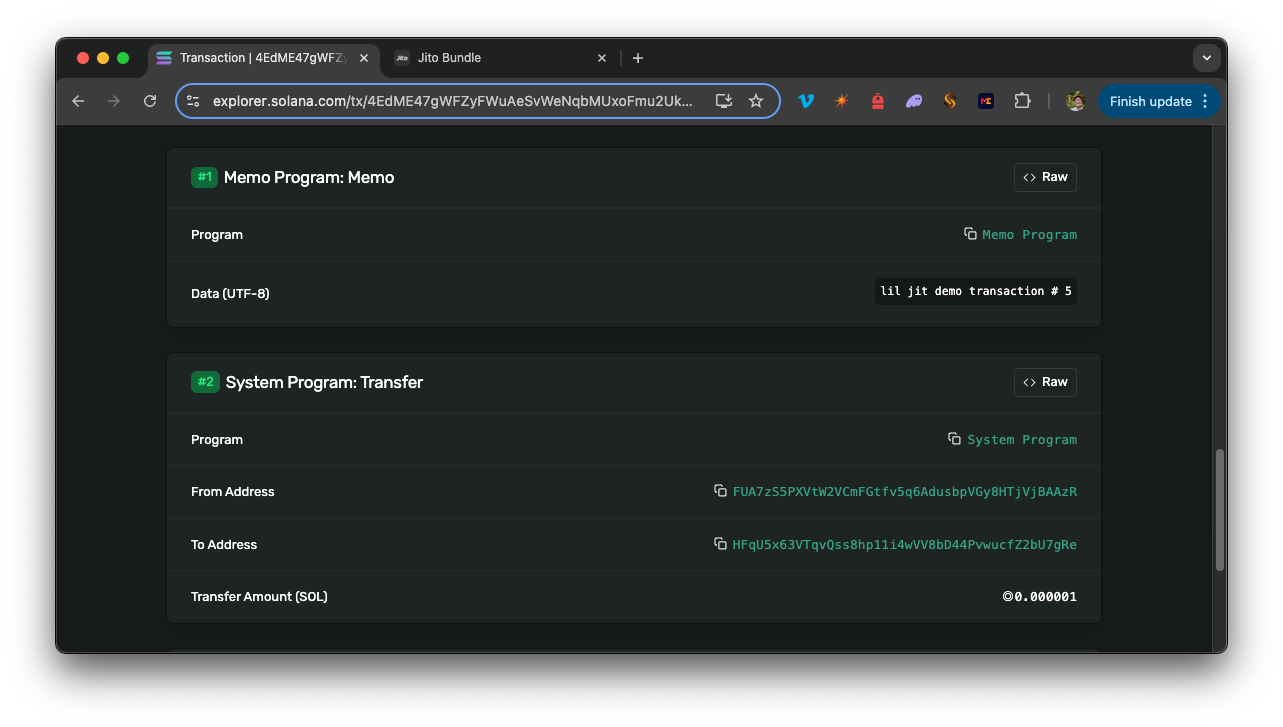Click the lil jit demo transaction memo data
The width and height of the screenshot is (1283, 727).
(x=976, y=291)
